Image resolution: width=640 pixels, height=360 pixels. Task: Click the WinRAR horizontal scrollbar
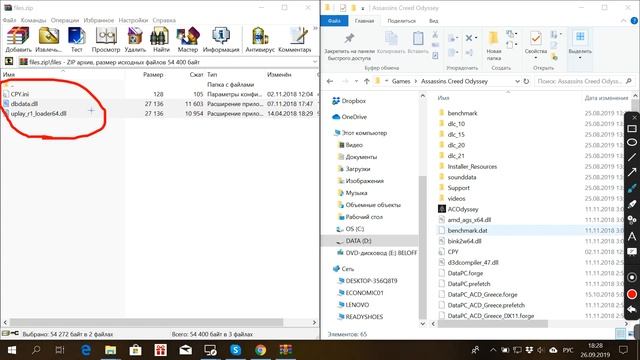(x=146, y=322)
